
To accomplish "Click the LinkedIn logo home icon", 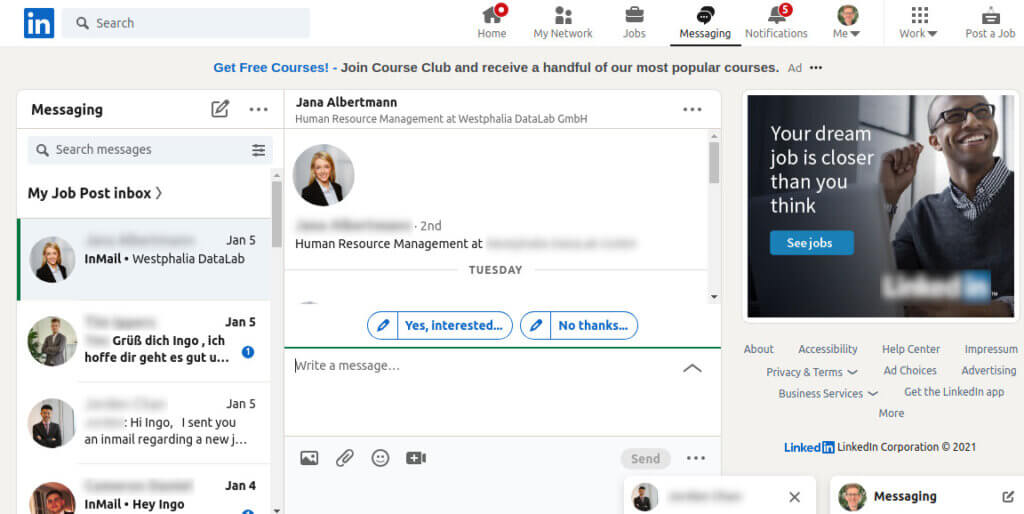I will (x=39, y=23).
